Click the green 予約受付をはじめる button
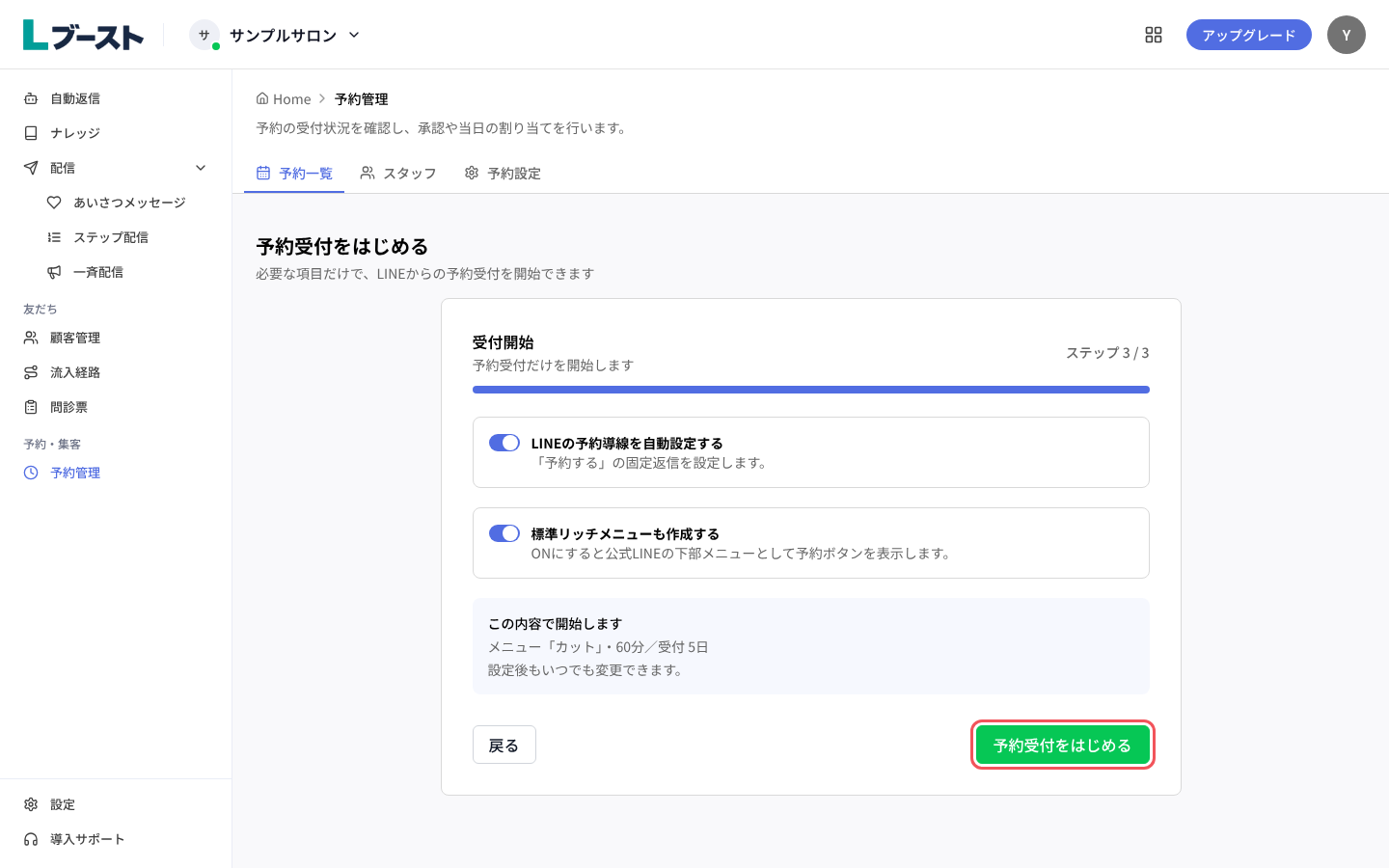This screenshot has width=1389, height=868. click(1063, 745)
